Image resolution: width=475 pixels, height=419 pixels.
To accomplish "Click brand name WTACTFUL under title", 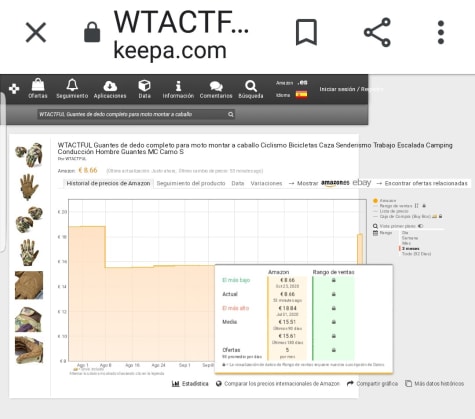I will [75, 159].
